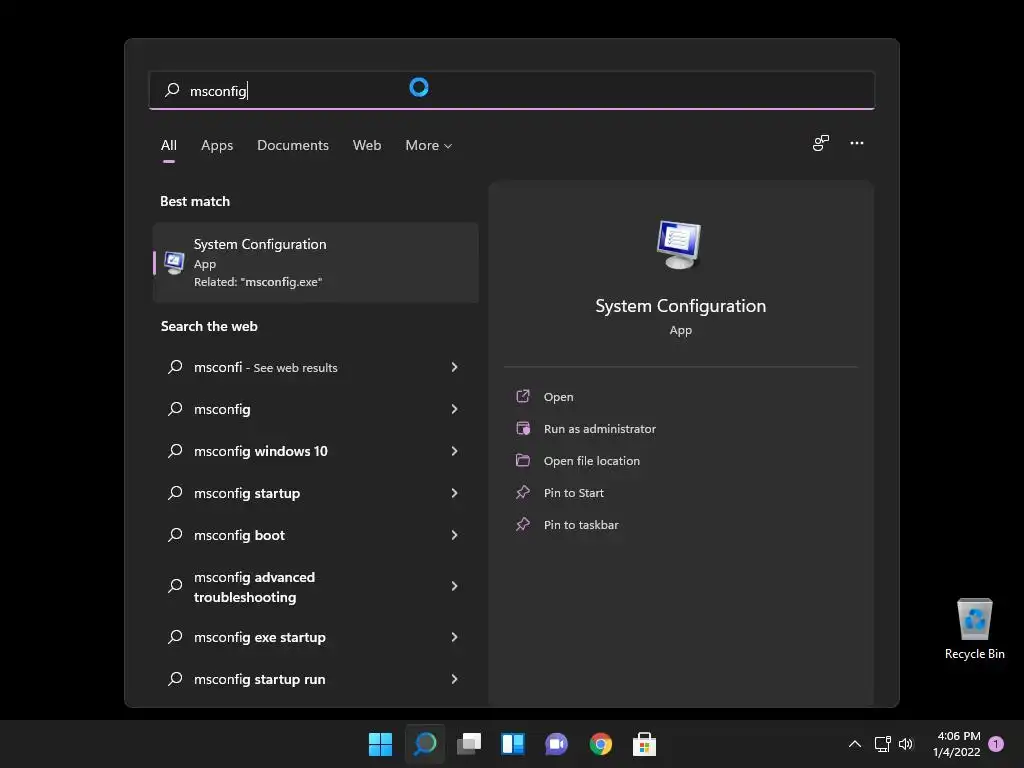This screenshot has width=1024, height=768.
Task: Expand the More filter dropdown
Action: tap(428, 145)
